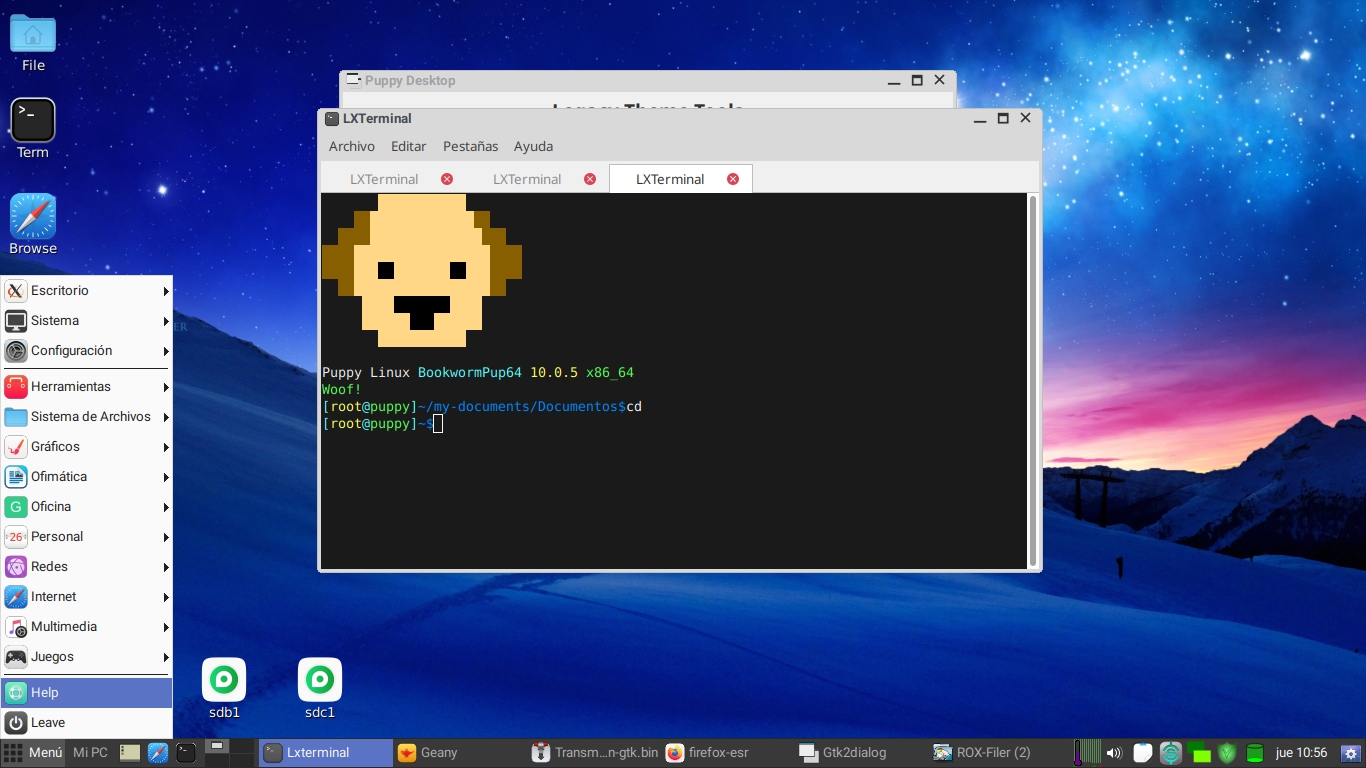Viewport: 1366px width, 768px height.
Task: Close the first LXTerminal tab
Action: pos(447,179)
